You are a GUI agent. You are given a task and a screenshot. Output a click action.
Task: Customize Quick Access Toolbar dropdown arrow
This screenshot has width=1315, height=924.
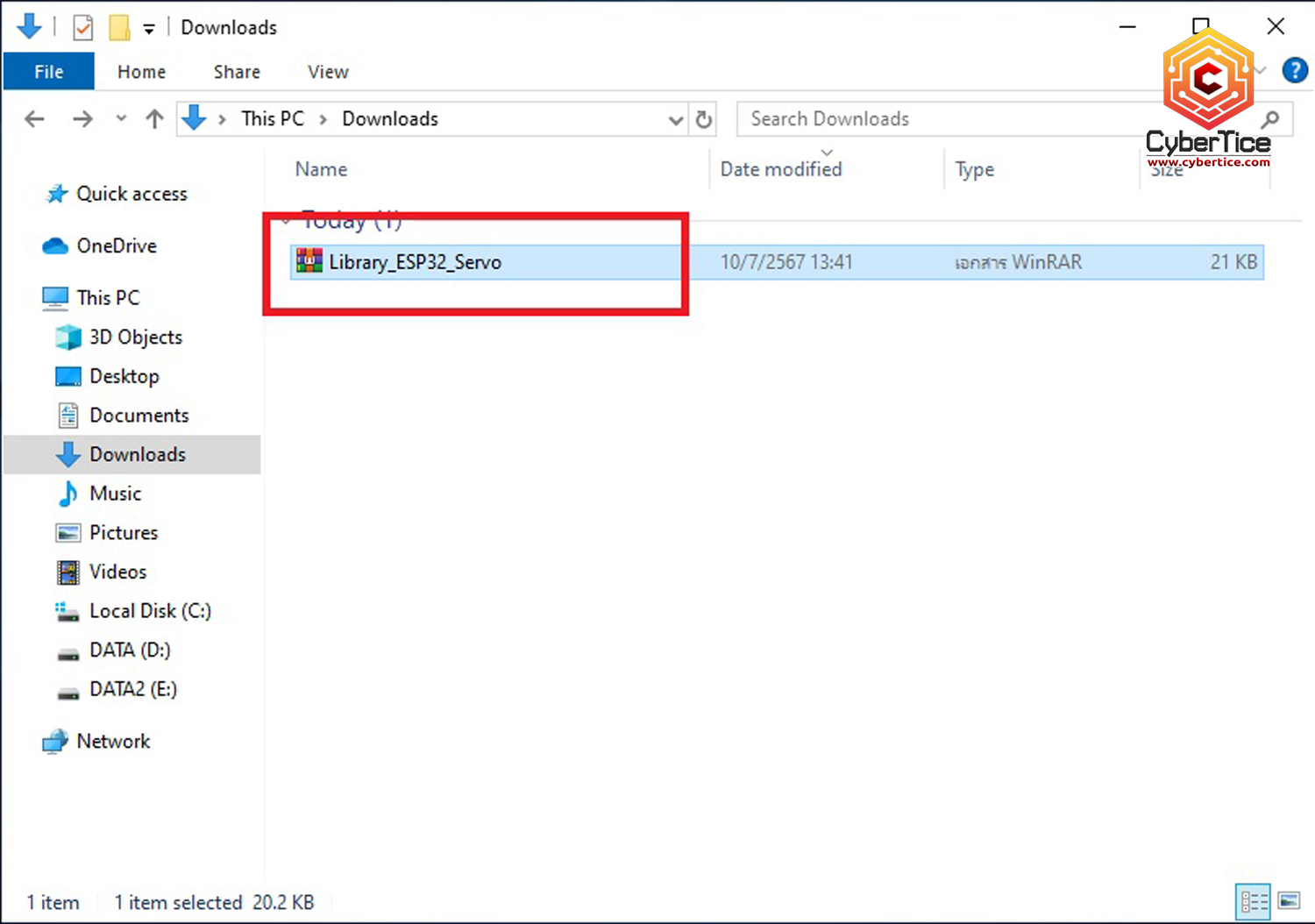click(149, 29)
